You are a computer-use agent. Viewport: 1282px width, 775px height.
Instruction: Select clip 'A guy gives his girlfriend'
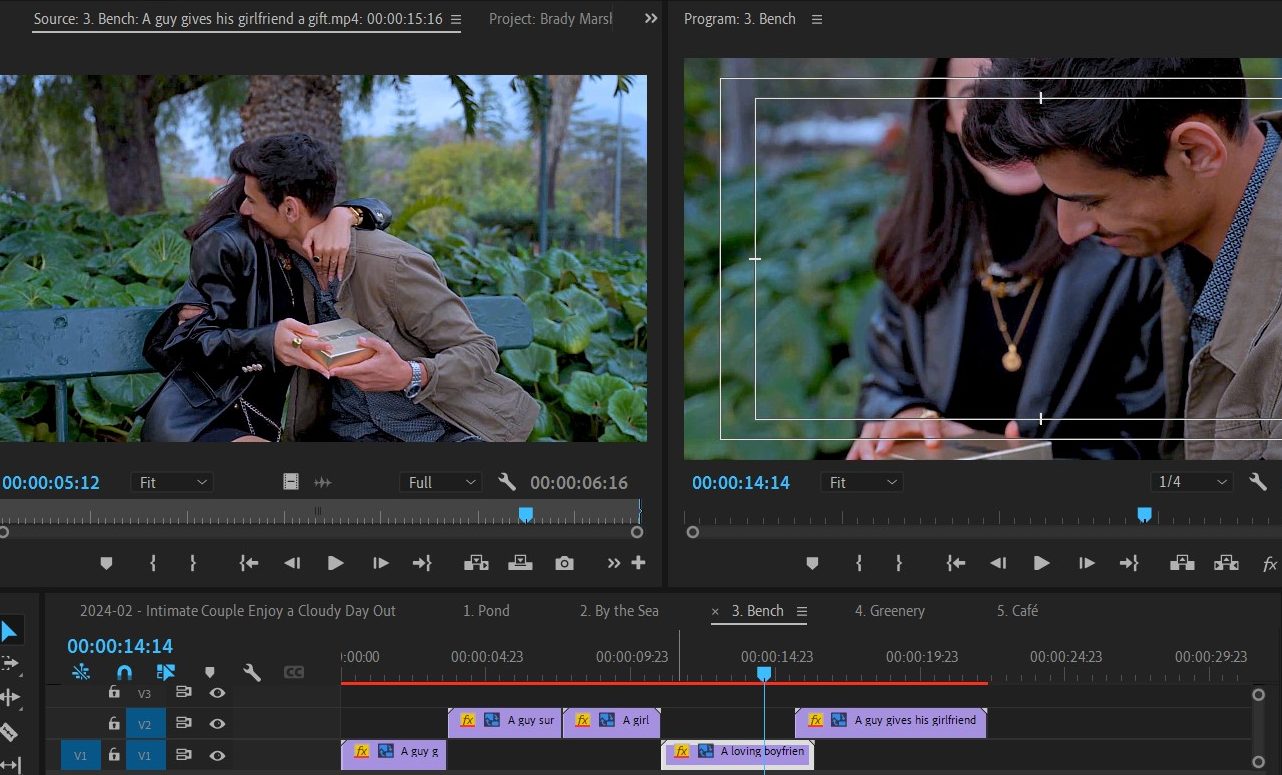(x=891, y=721)
